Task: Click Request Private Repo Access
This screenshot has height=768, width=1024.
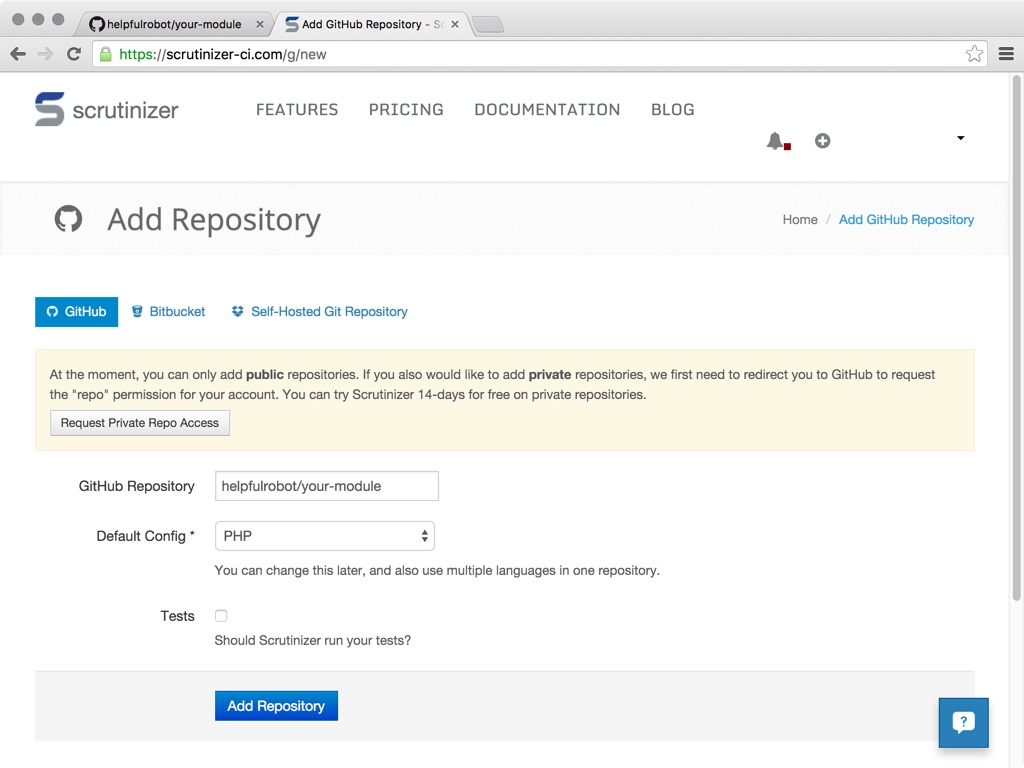Action: 140,423
